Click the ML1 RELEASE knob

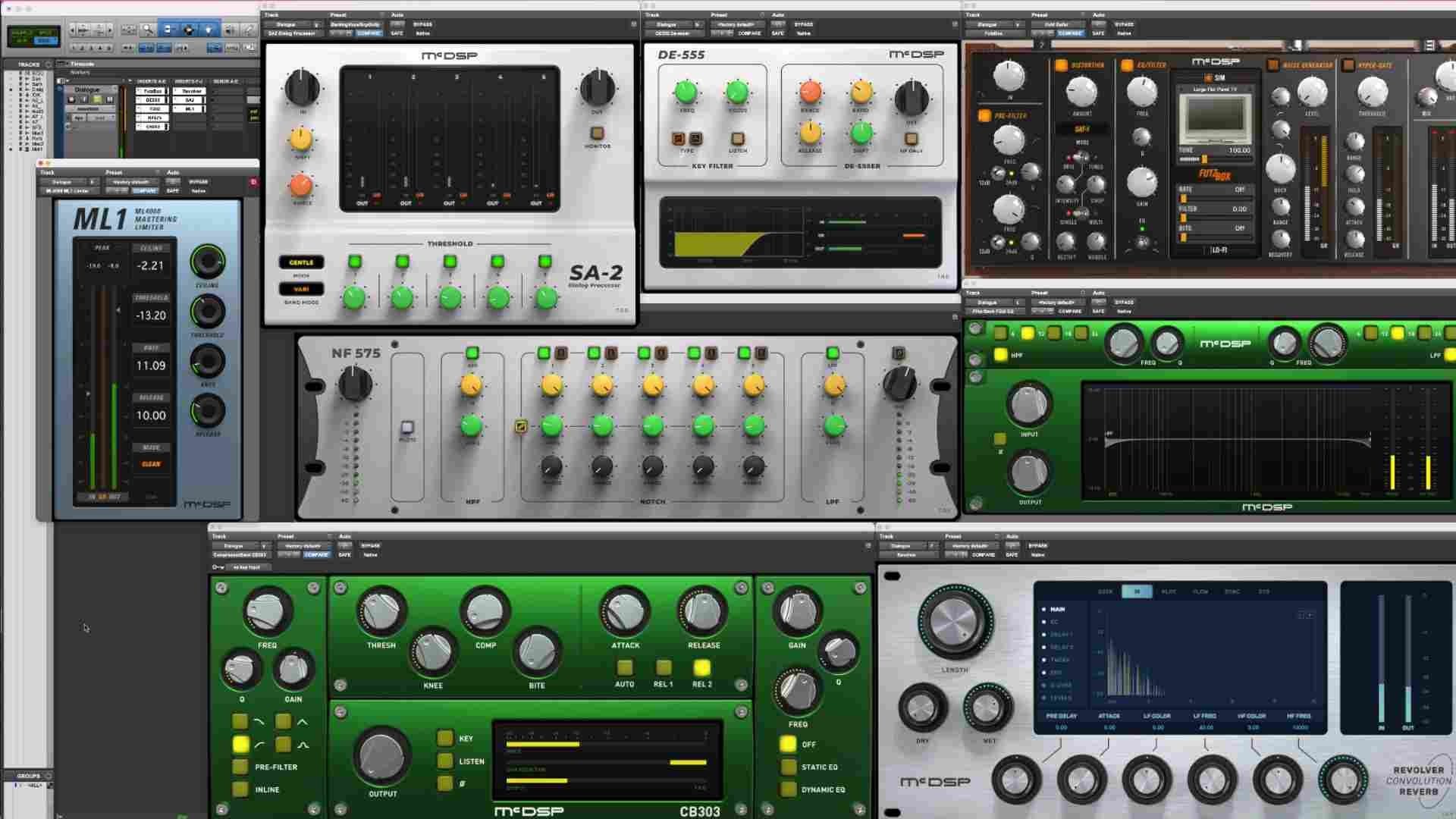pos(207,411)
